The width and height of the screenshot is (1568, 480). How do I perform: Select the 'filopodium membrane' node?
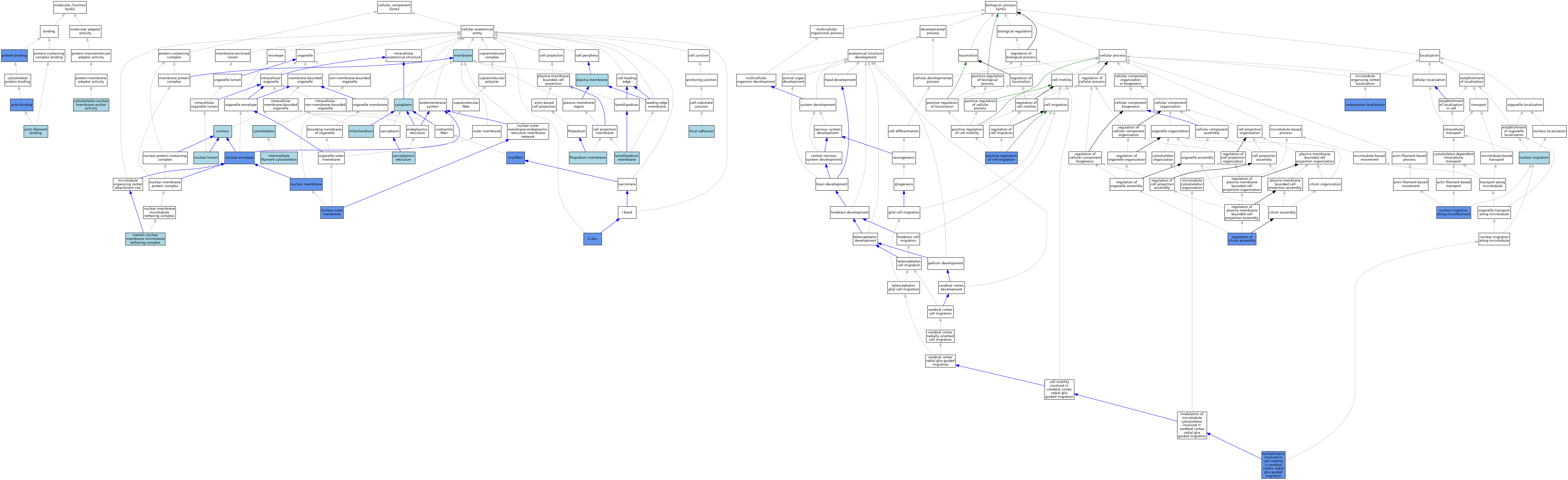pos(588,158)
